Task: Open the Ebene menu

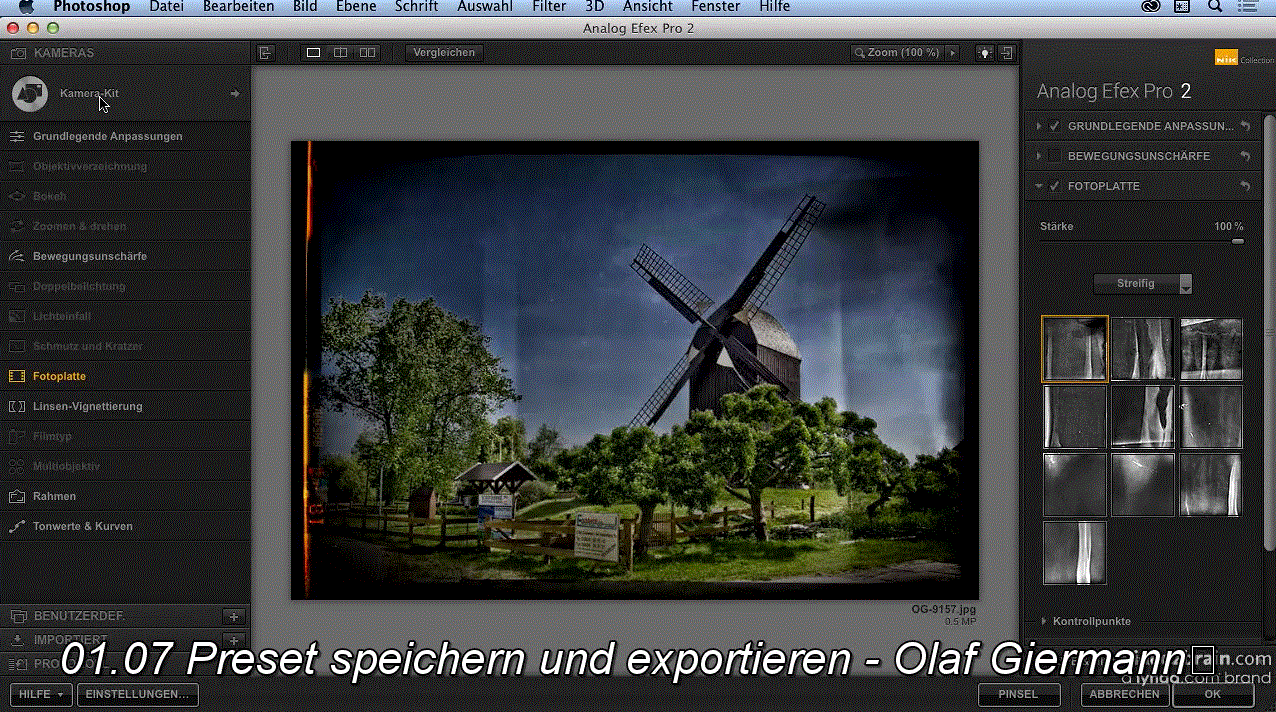Action: pos(356,7)
